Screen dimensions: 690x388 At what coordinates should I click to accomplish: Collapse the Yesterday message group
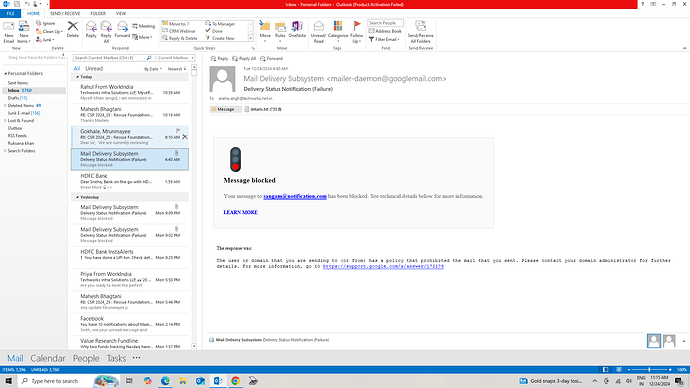point(77,198)
